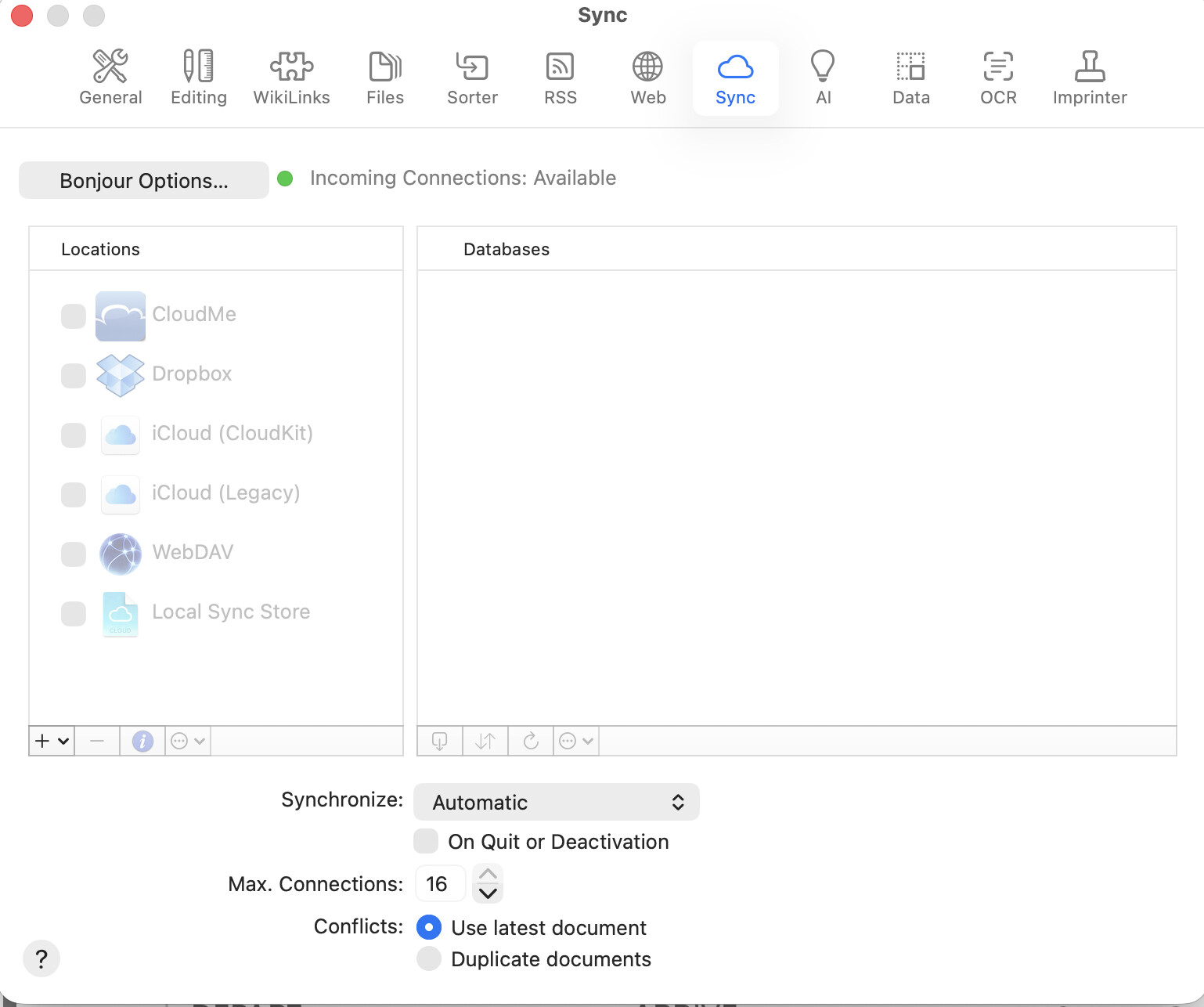
Task: Click the Local Sync Store file icon
Action: pos(121,614)
